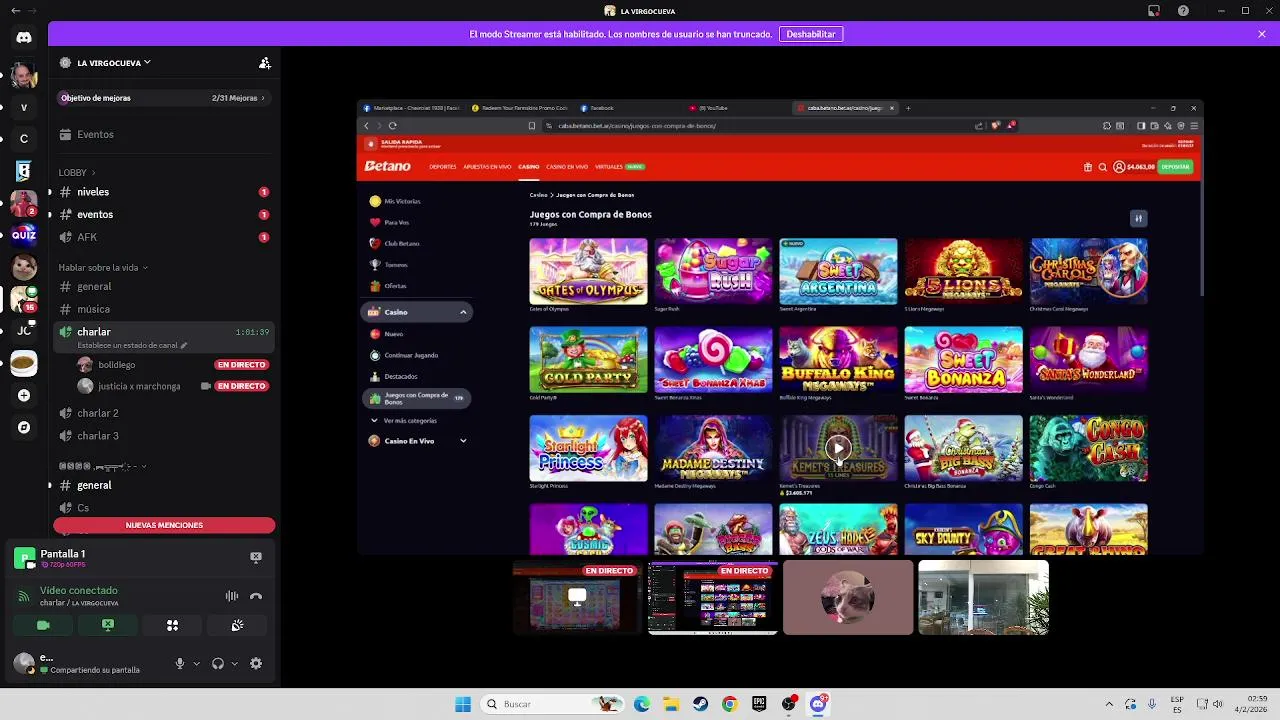Open Google Chrome from taskbar
1280x720 pixels.
click(730, 704)
